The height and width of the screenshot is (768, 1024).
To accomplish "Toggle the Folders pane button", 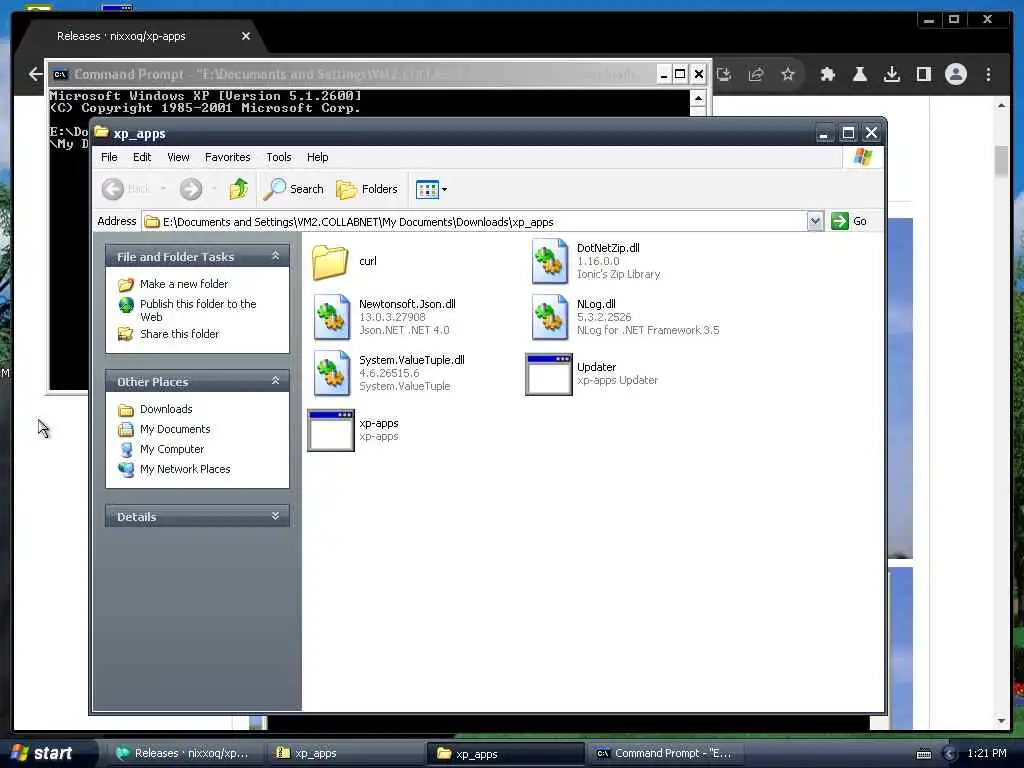I will click(366, 189).
